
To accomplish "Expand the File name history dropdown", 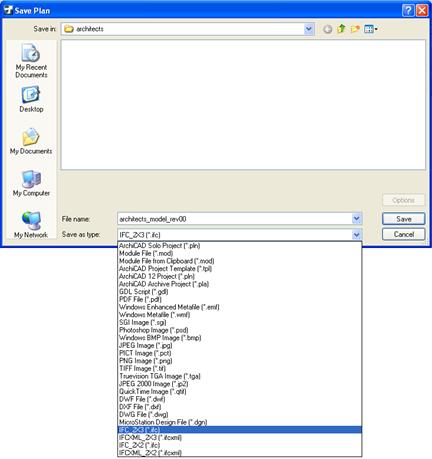I will [x=356, y=219].
